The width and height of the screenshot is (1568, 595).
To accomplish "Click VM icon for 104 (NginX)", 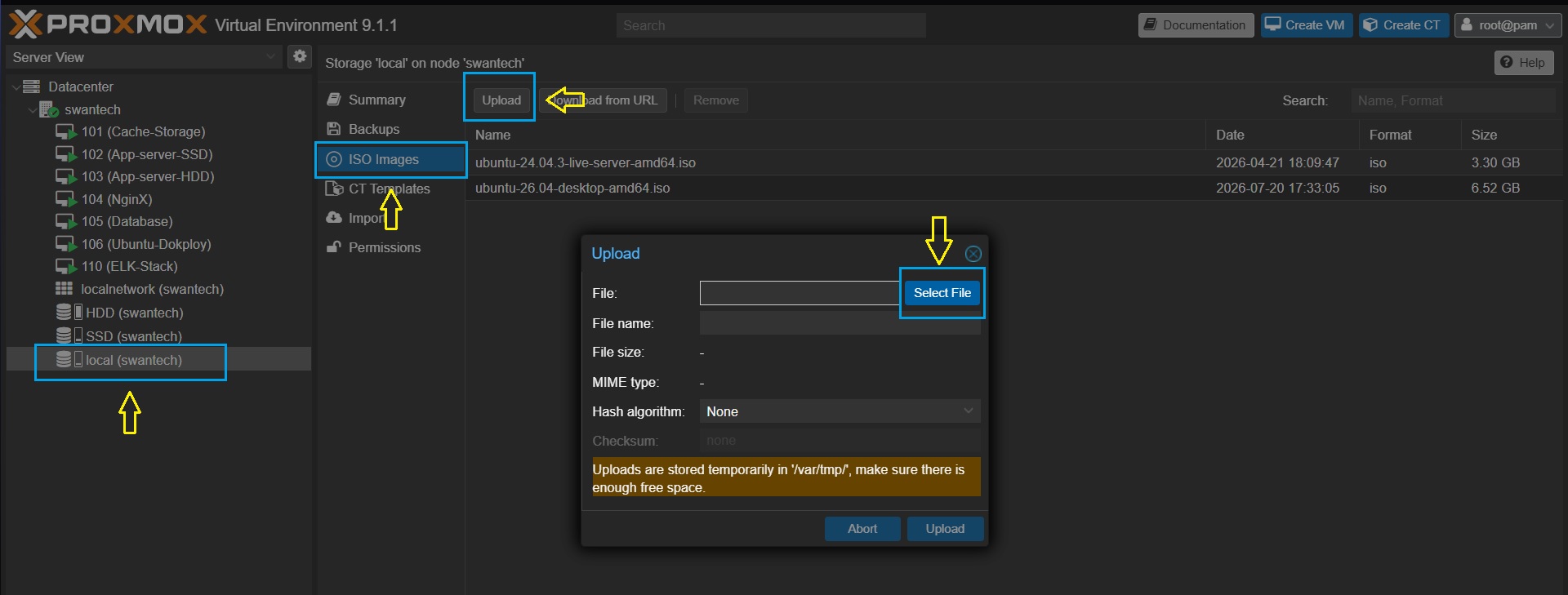I will pos(66,199).
